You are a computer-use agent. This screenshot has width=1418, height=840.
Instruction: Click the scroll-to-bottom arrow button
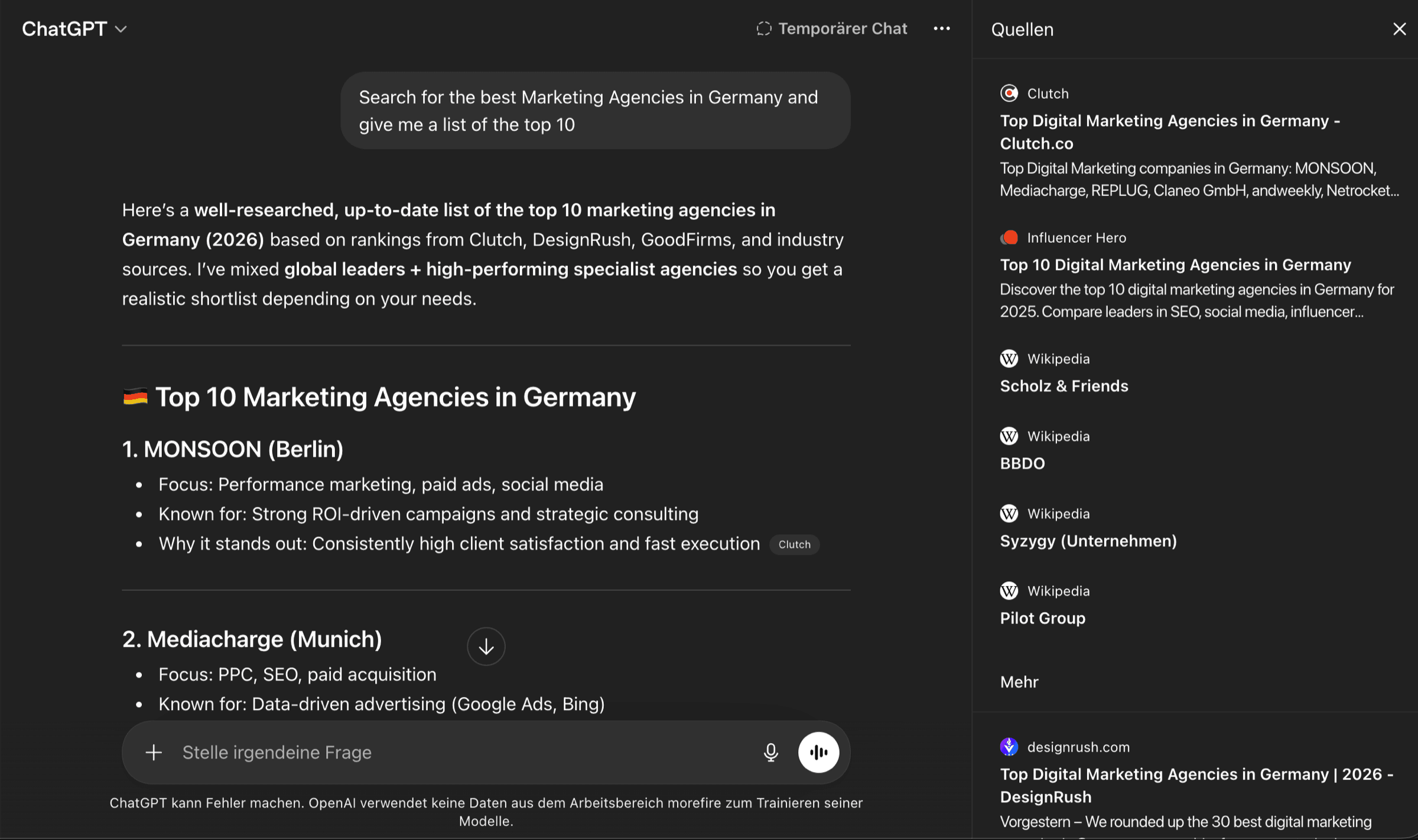(x=486, y=646)
